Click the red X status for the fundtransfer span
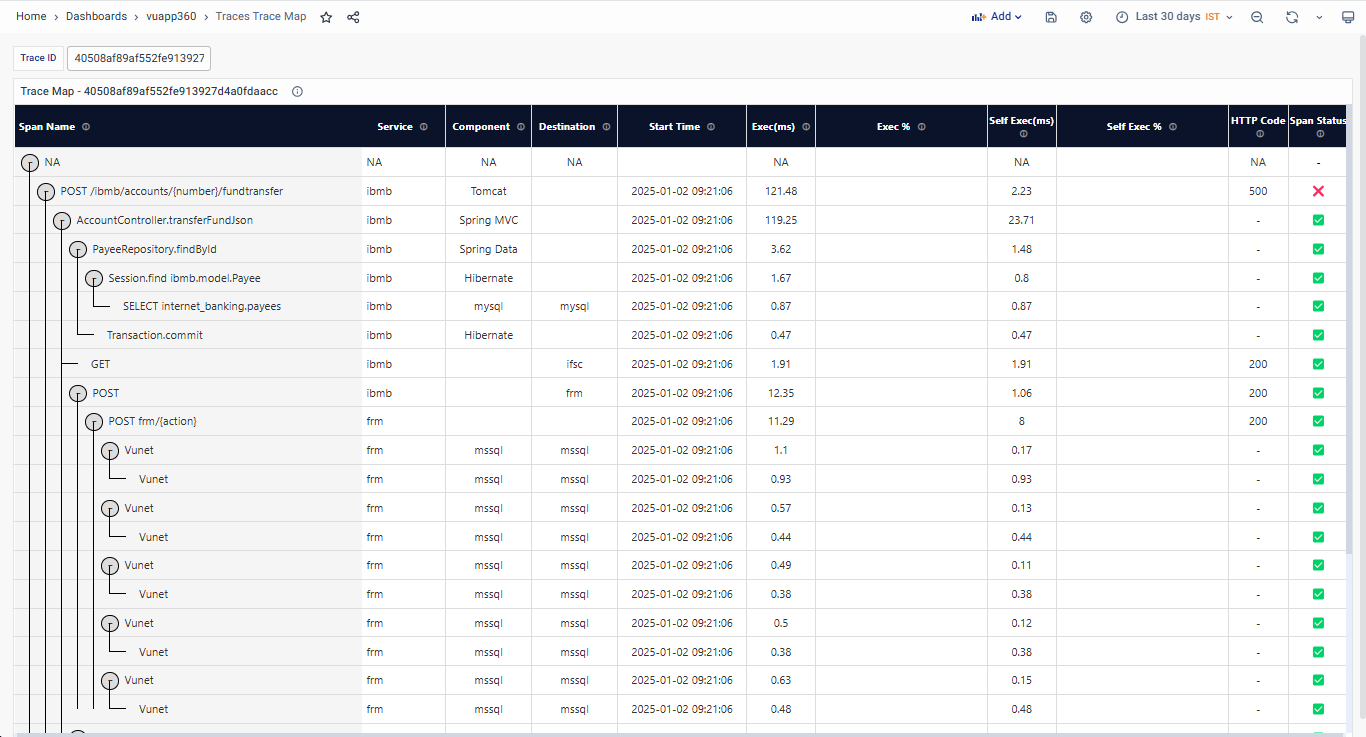The width and height of the screenshot is (1366, 737). (1318, 191)
